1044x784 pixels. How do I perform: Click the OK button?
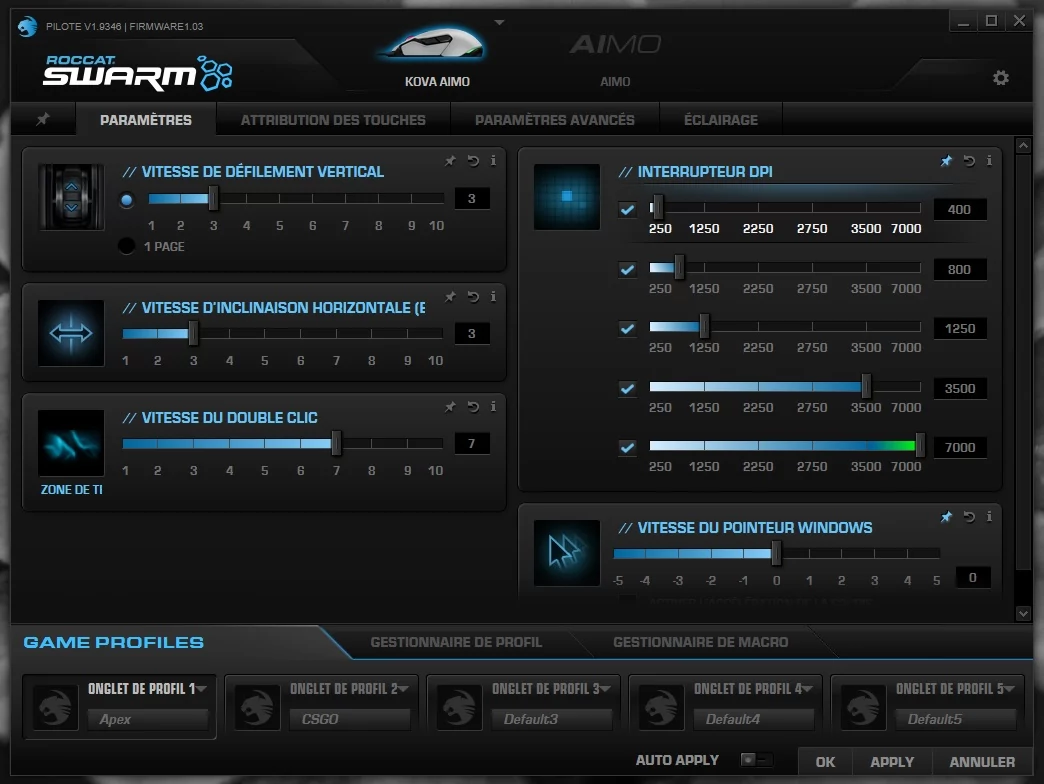click(825, 762)
